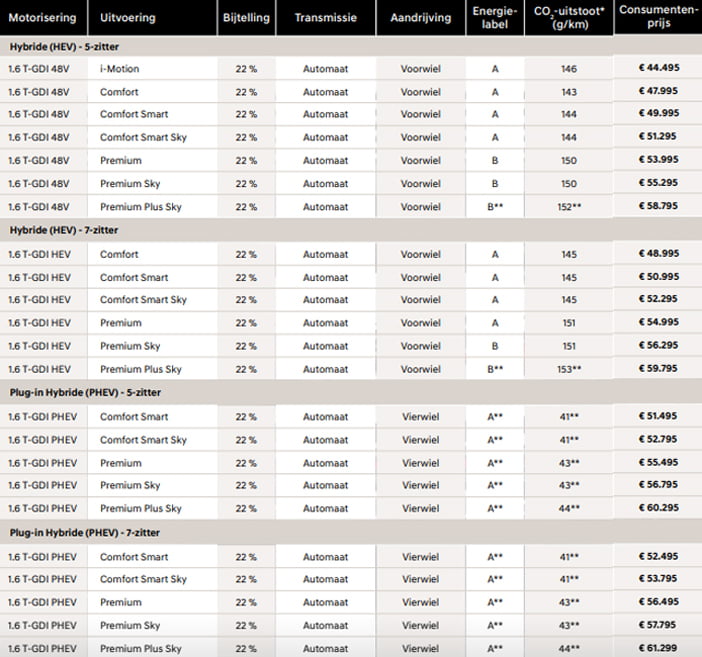This screenshot has height=657, width=702.
Task: Click the i-Motion trim cell
Action: tap(120, 69)
